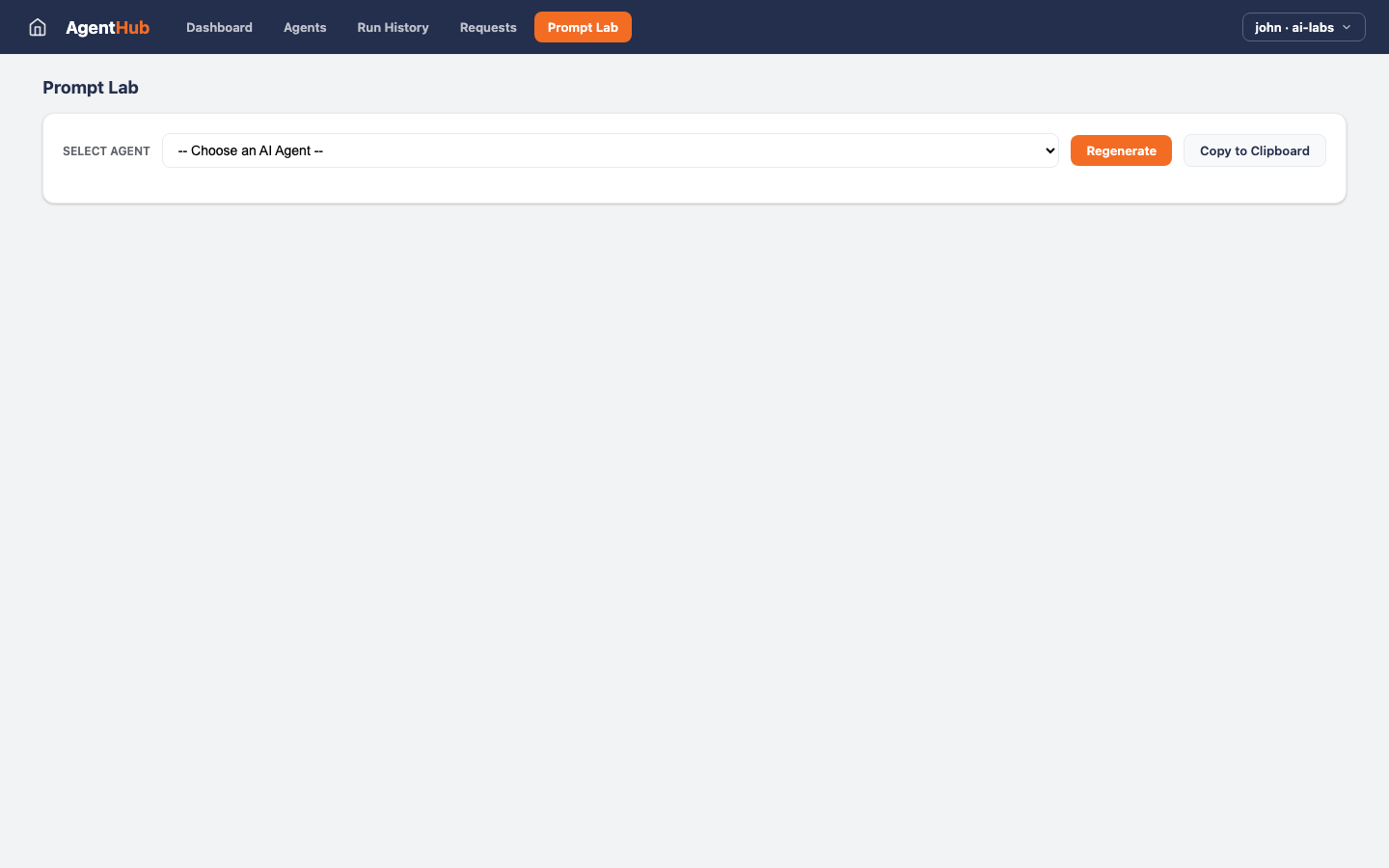1389x868 pixels.
Task: Click the dropdown arrow on agent selector
Action: (1049, 150)
